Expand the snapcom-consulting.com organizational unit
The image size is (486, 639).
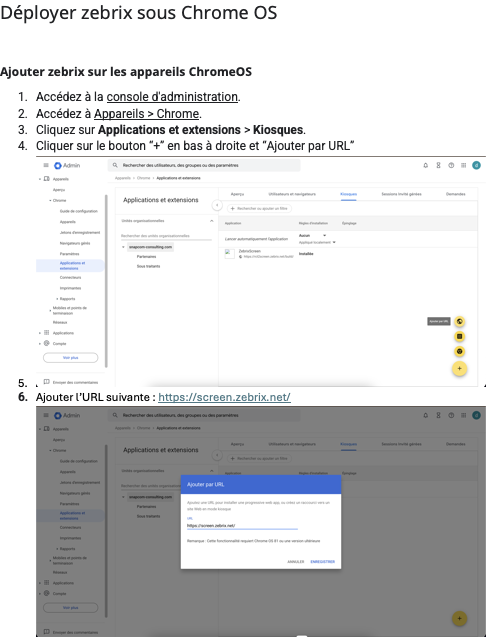123,247
